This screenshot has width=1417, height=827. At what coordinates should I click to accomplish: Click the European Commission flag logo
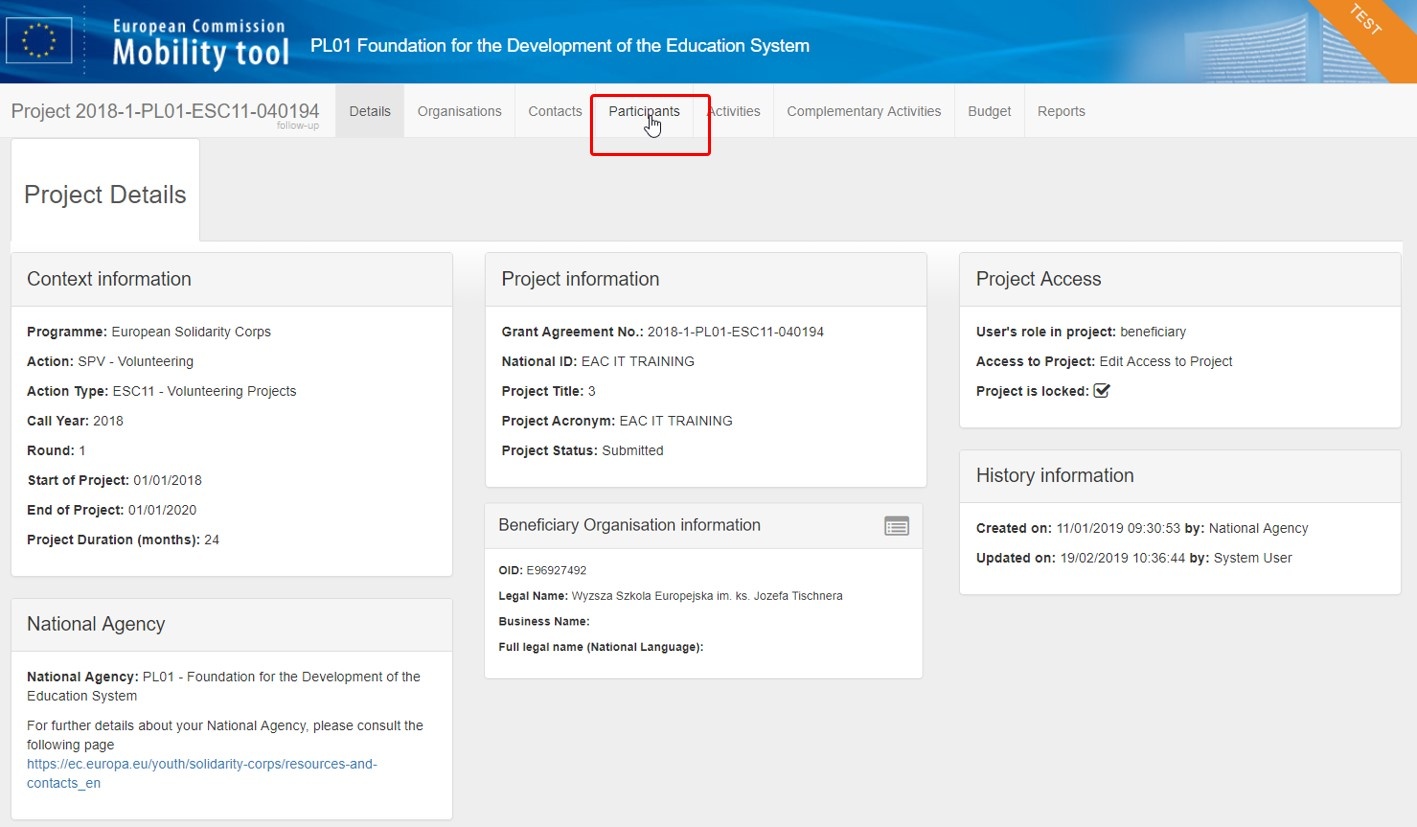[x=39, y=42]
